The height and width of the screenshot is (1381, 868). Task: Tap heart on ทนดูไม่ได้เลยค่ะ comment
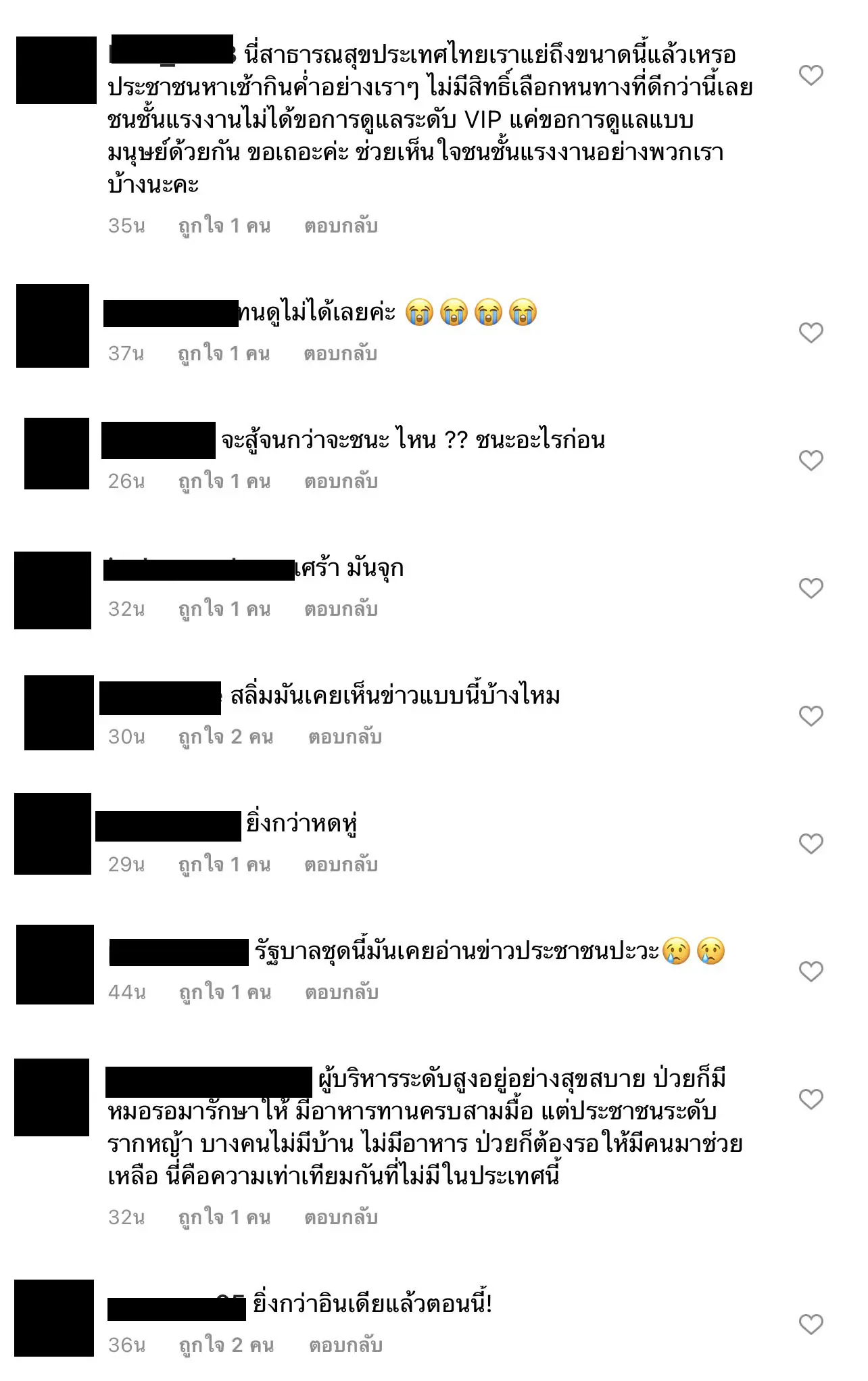(x=811, y=333)
